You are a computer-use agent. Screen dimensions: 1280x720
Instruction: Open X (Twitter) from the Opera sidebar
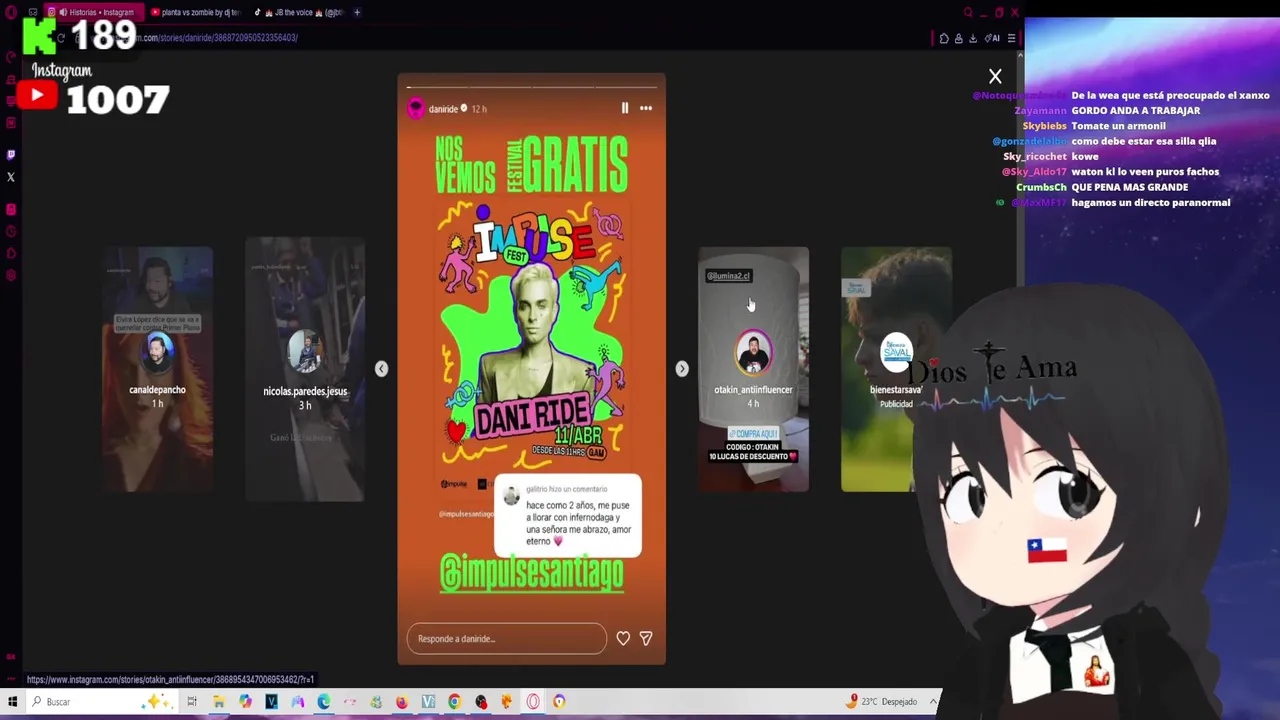11,177
